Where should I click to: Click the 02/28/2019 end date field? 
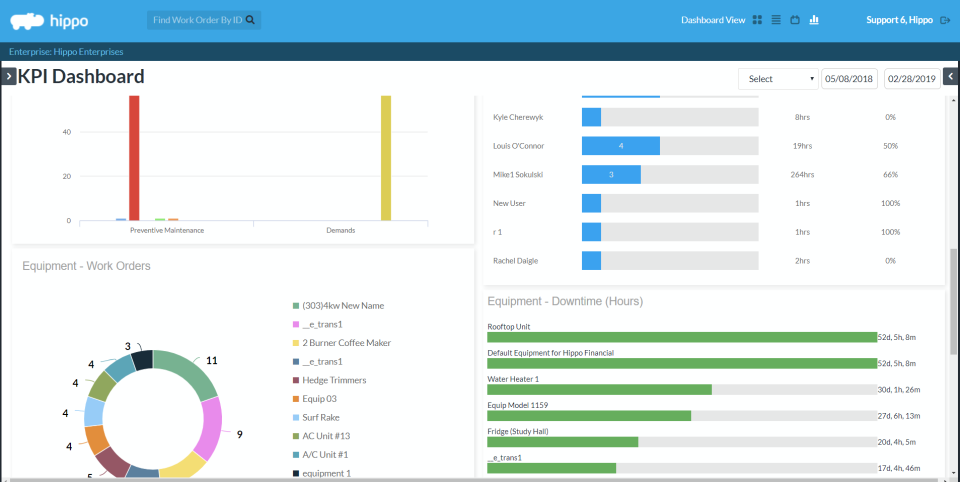[x=912, y=78]
